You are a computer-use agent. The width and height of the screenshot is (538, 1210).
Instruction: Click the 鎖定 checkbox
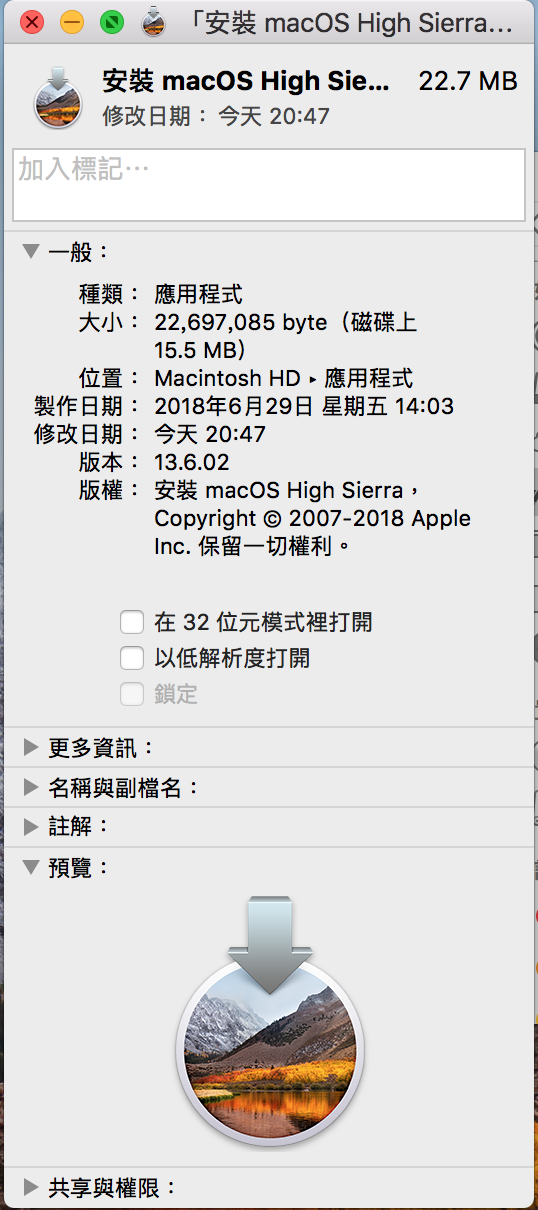point(132,694)
